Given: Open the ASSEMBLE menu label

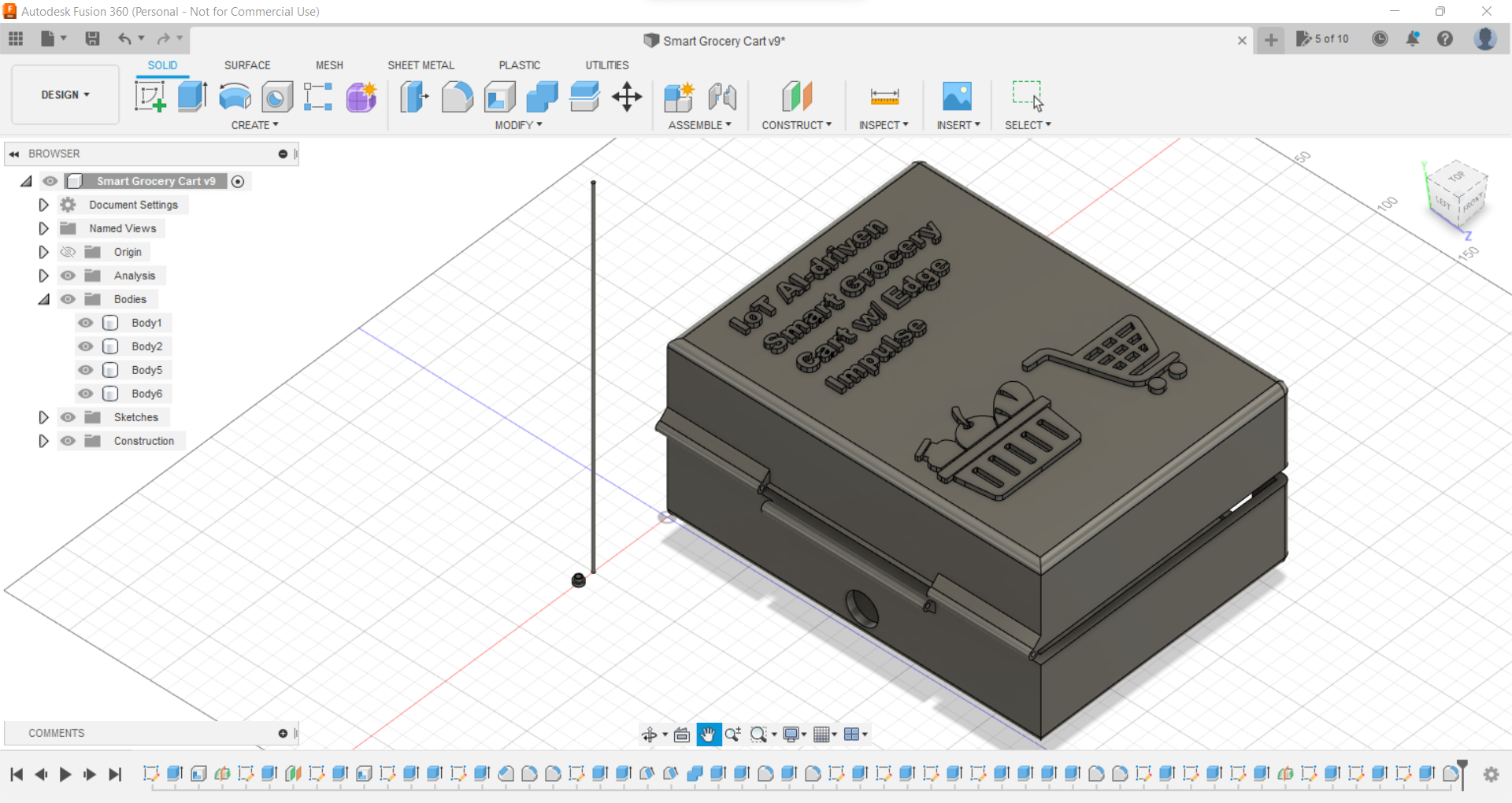Looking at the screenshot, I should pyautogui.click(x=699, y=125).
